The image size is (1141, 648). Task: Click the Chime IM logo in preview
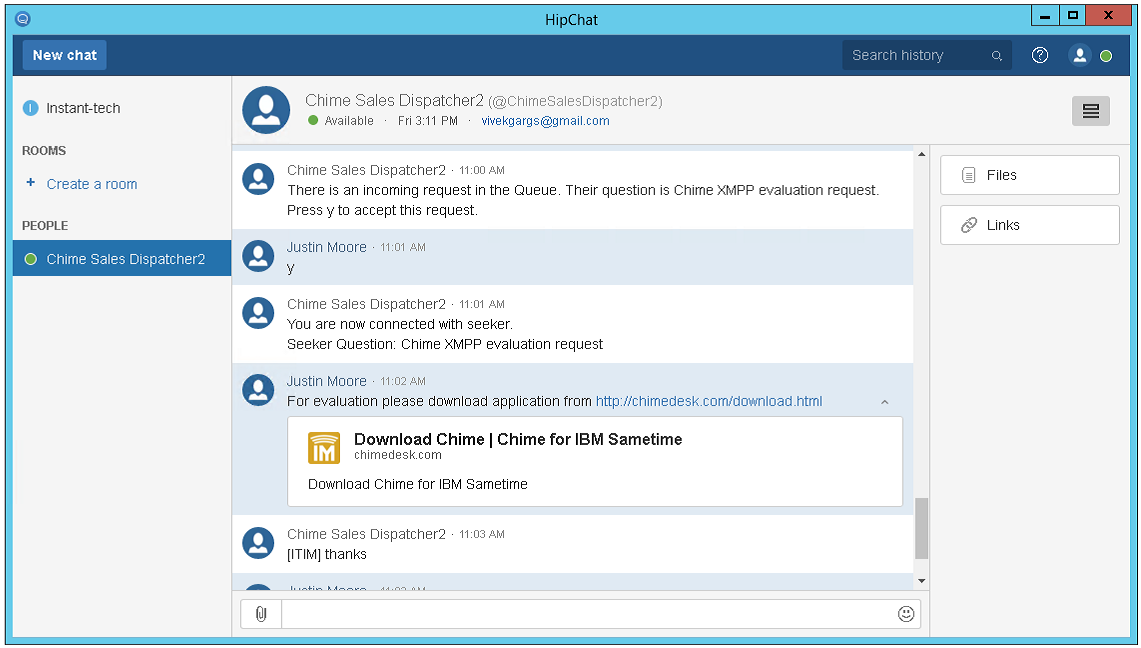pos(324,447)
